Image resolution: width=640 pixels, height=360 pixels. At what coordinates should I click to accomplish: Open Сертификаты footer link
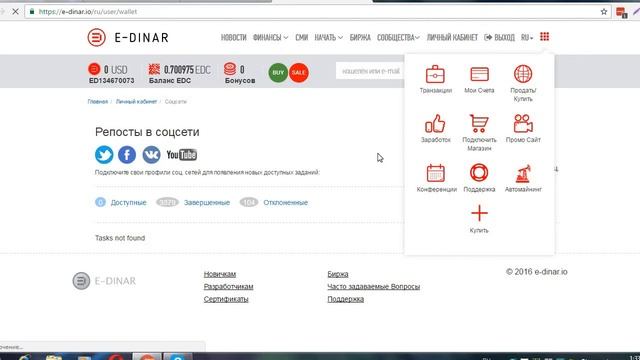point(226,299)
